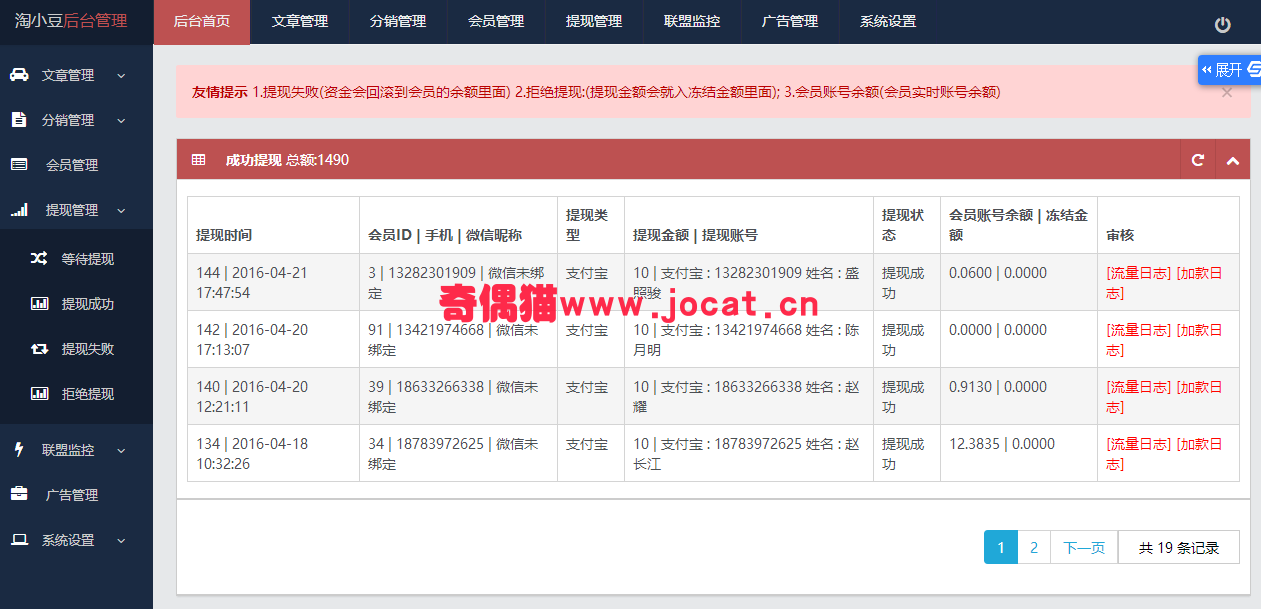Viewport: 1261px width, 609px height.
Task: Open 加款日志 for record 134
Action: 1165,453
